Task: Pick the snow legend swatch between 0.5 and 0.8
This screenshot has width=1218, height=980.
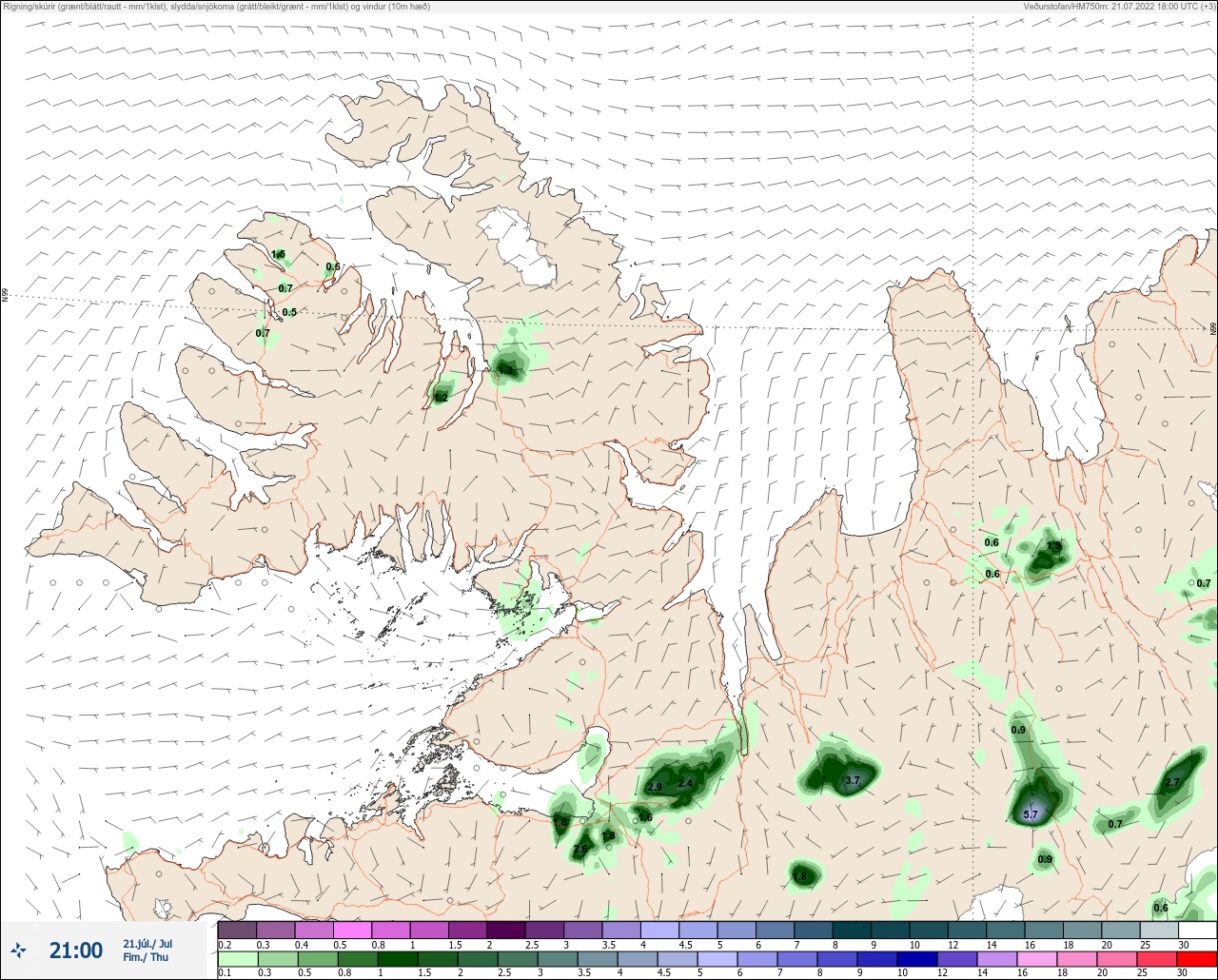Action: coord(352,930)
